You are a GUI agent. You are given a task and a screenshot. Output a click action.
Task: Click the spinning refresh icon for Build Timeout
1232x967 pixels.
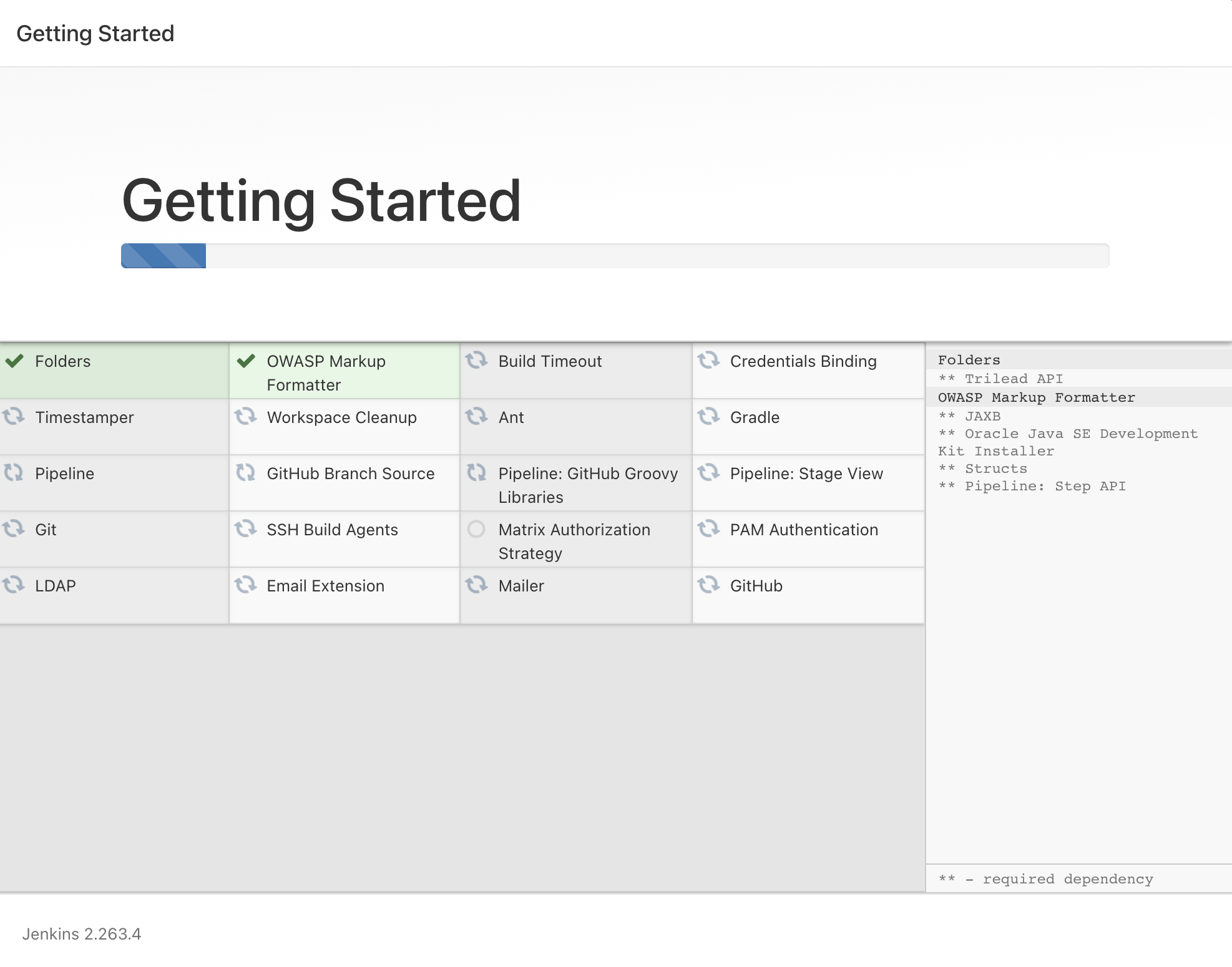coord(477,360)
